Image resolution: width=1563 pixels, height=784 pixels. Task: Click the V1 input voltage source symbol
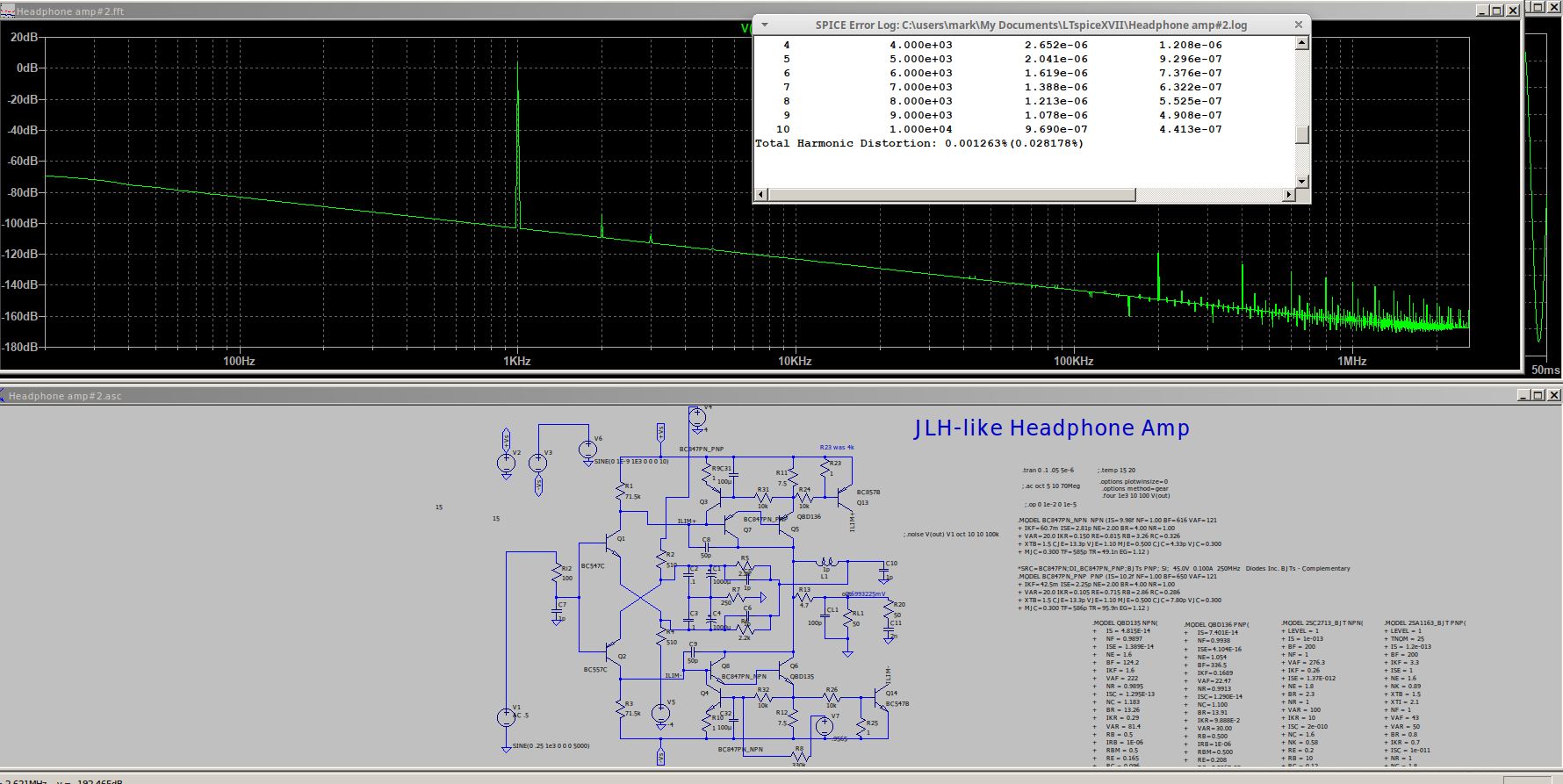pos(506,717)
